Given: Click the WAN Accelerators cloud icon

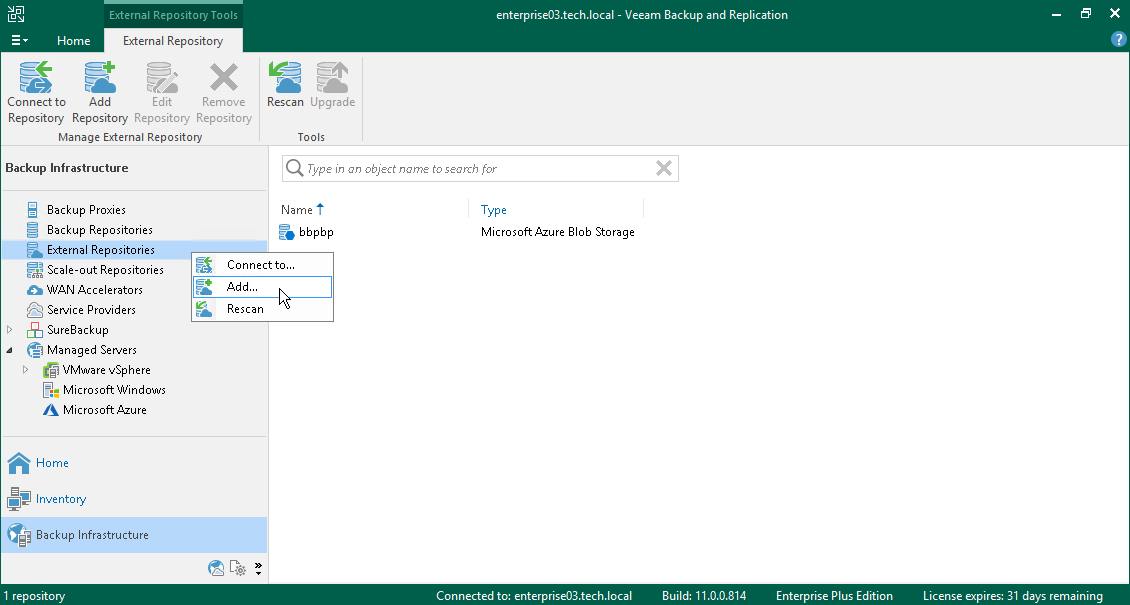Looking at the screenshot, I should tap(34, 290).
